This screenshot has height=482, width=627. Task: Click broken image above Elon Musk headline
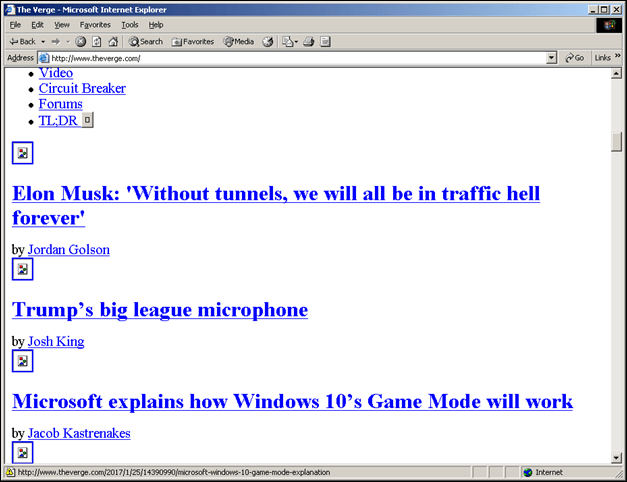(x=22, y=153)
